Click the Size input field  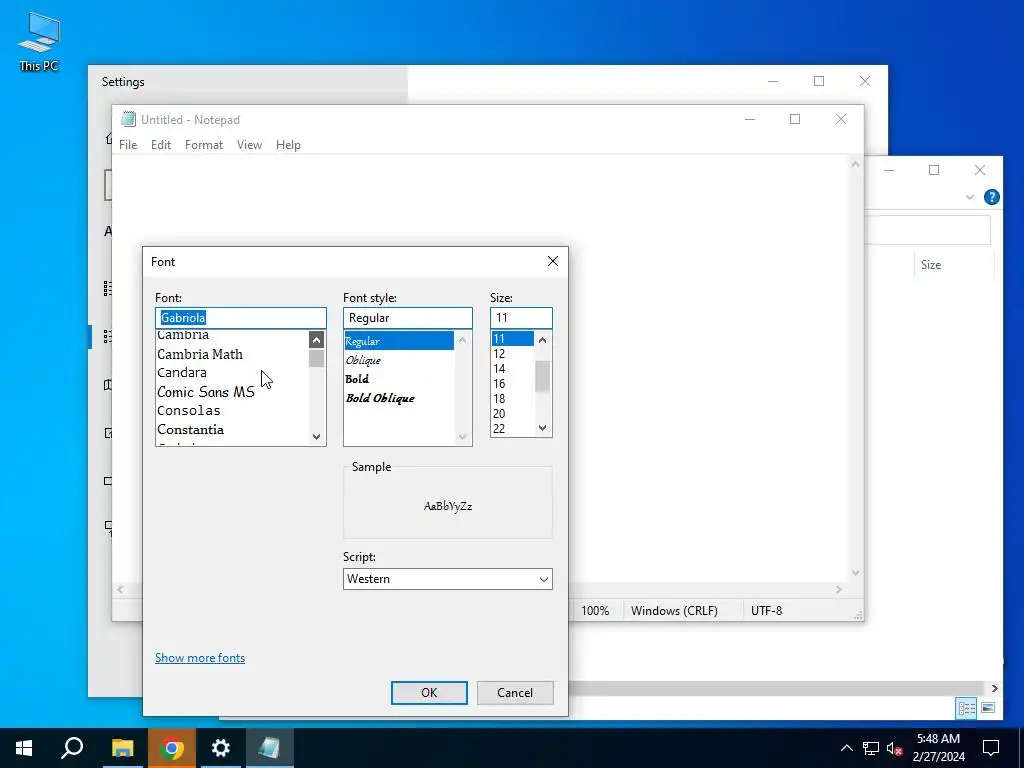click(x=521, y=317)
